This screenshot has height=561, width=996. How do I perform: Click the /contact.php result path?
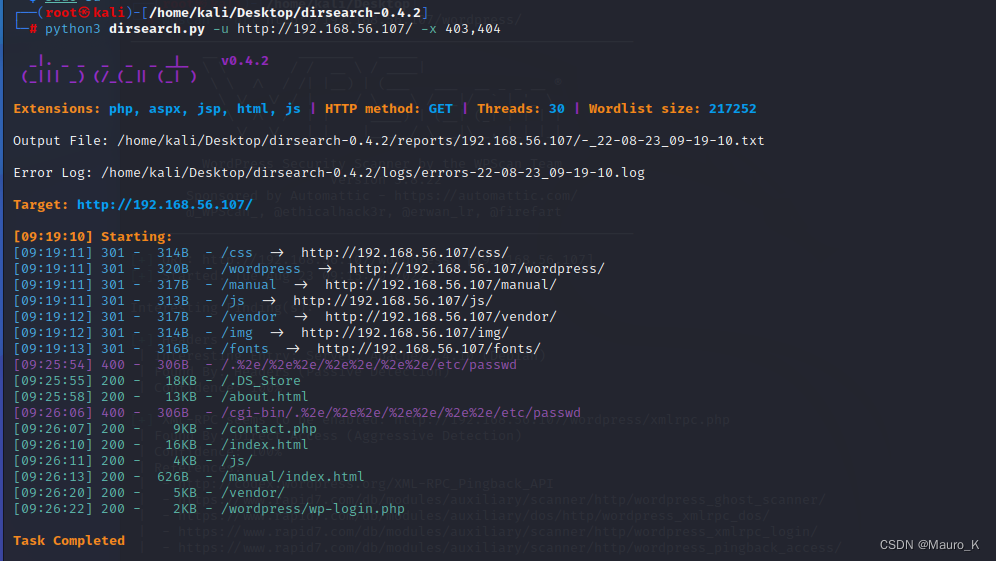point(269,428)
